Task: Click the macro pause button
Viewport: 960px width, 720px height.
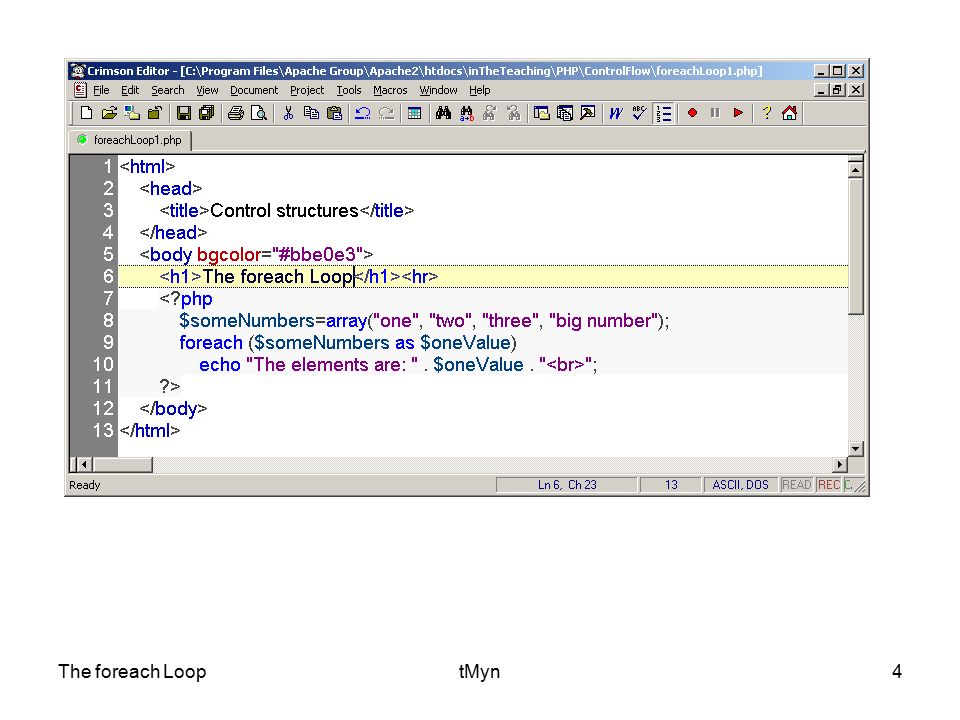Action: pos(715,113)
